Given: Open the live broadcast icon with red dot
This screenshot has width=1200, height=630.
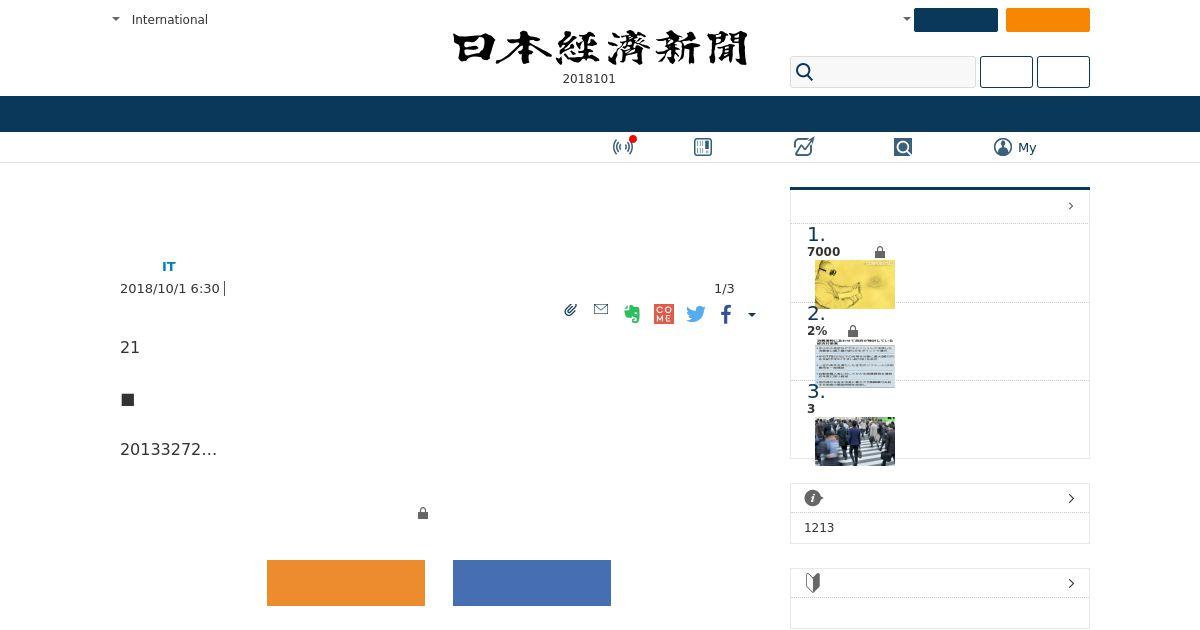Looking at the screenshot, I should [624, 147].
